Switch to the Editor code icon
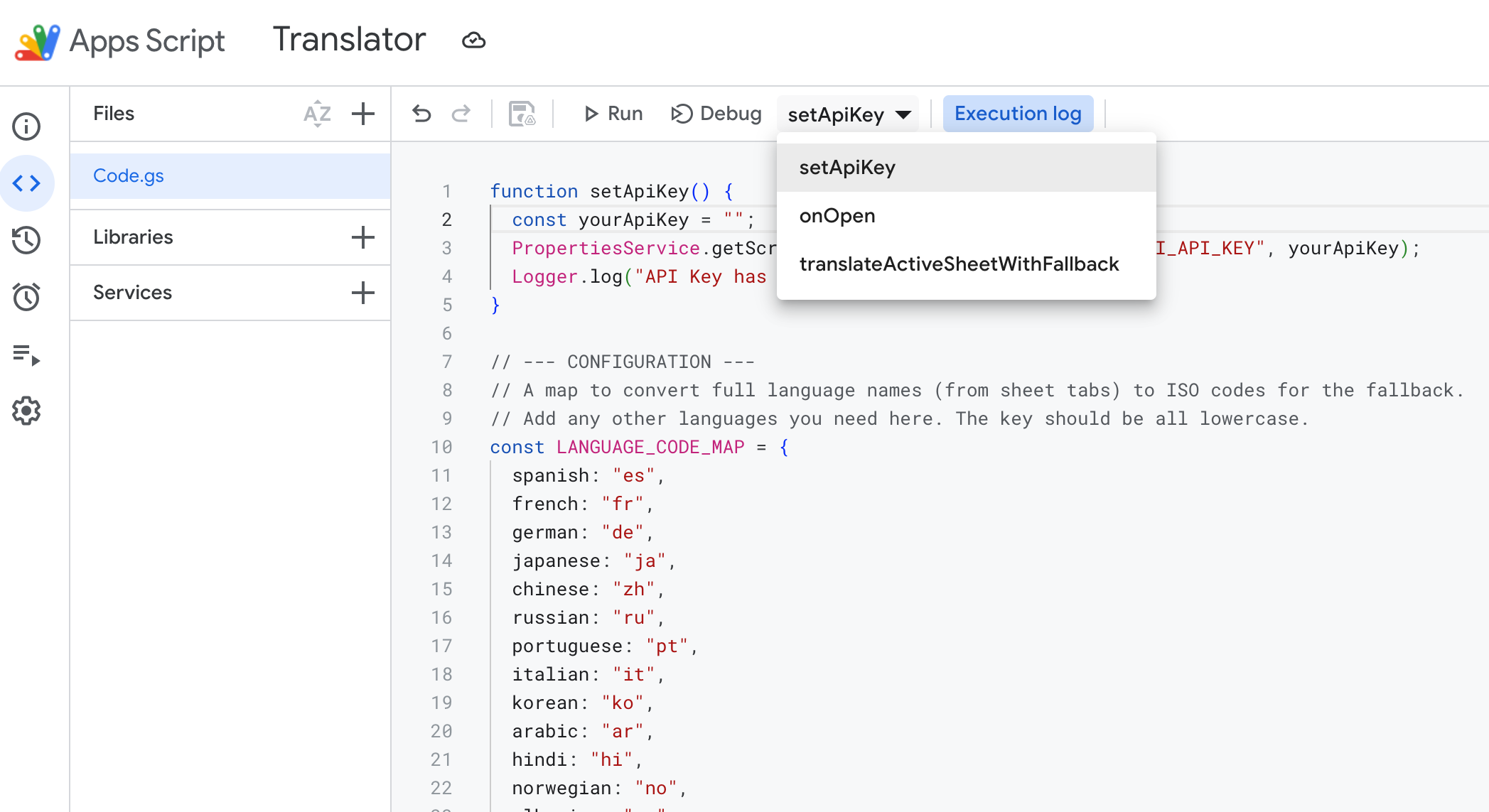The image size is (1489, 812). [26, 184]
